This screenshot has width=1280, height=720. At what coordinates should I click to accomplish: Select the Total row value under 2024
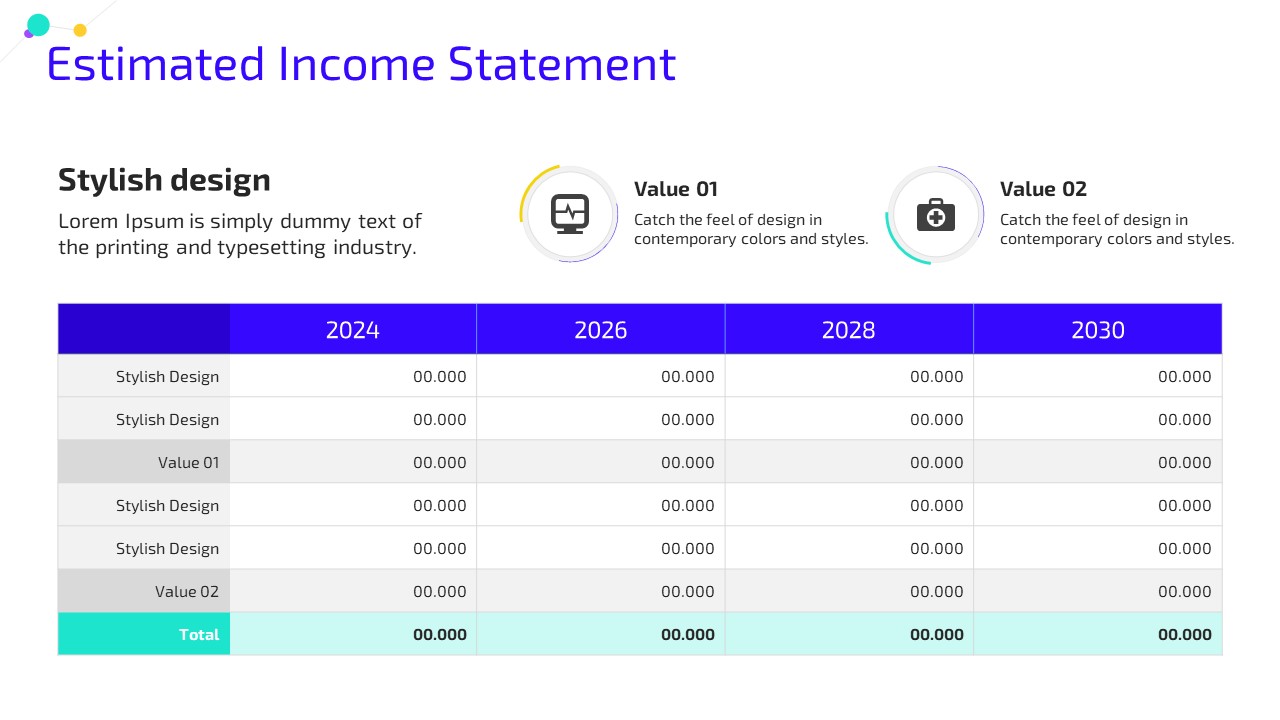point(353,634)
